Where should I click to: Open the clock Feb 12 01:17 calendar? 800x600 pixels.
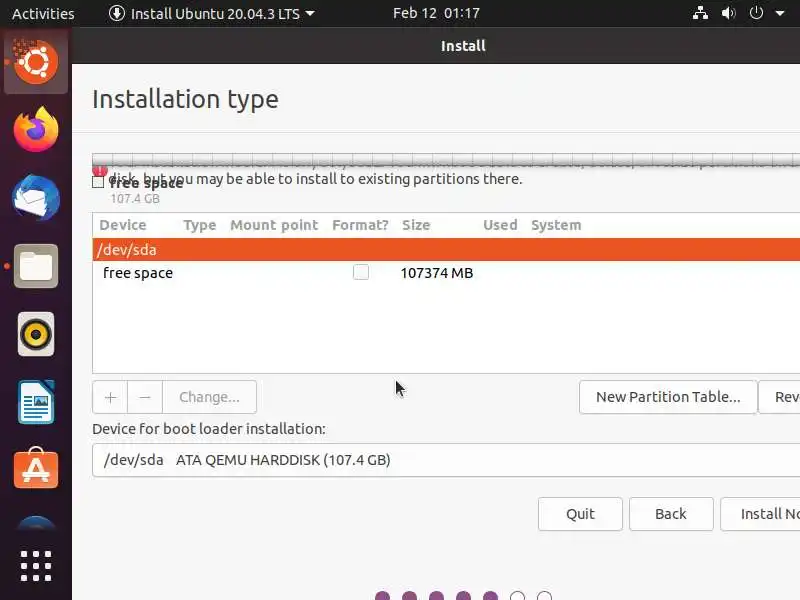point(436,13)
